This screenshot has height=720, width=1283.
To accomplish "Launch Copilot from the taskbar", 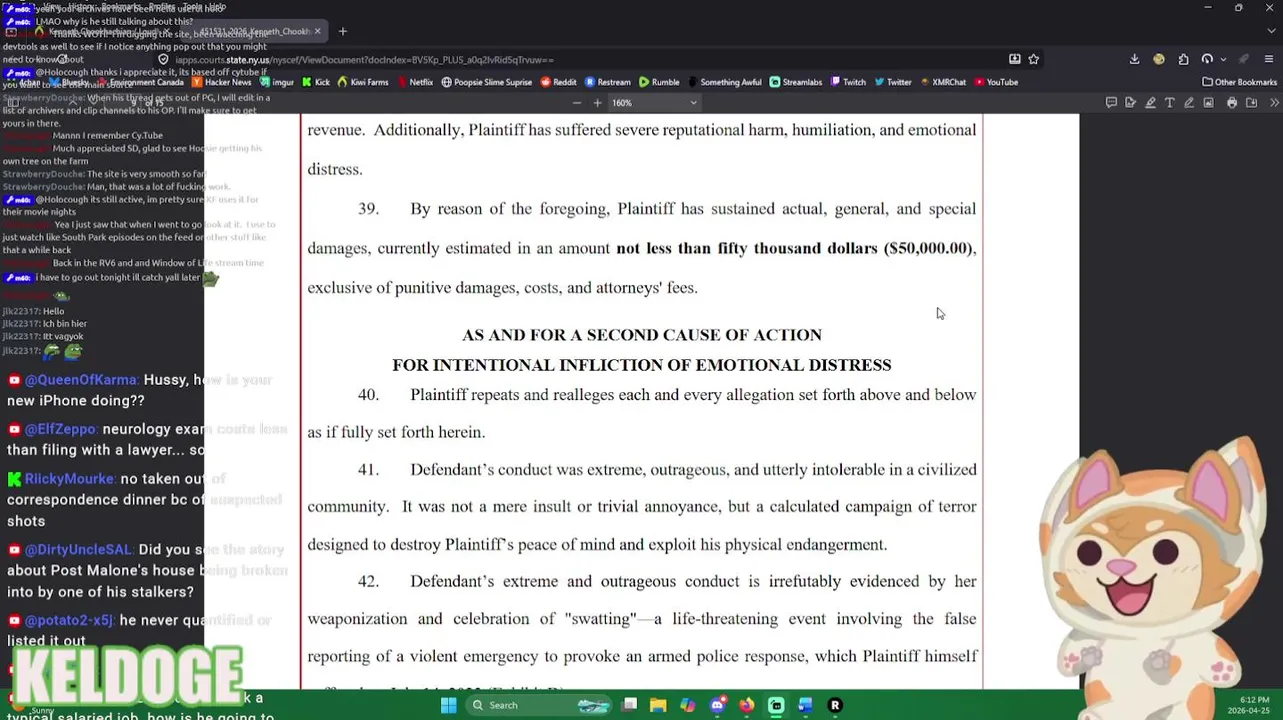I will tap(687, 705).
